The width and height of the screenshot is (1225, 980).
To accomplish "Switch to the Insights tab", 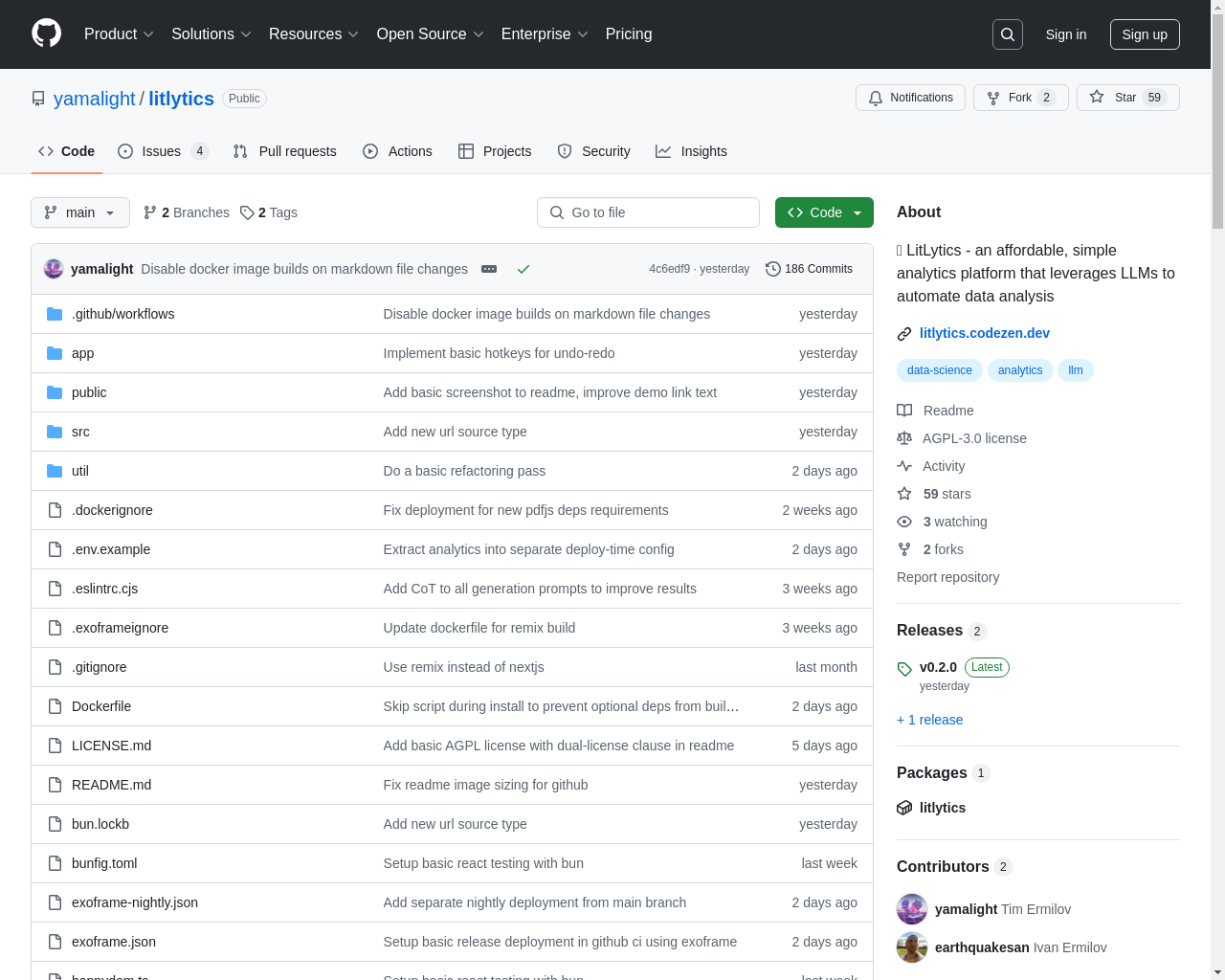I will (x=691, y=151).
